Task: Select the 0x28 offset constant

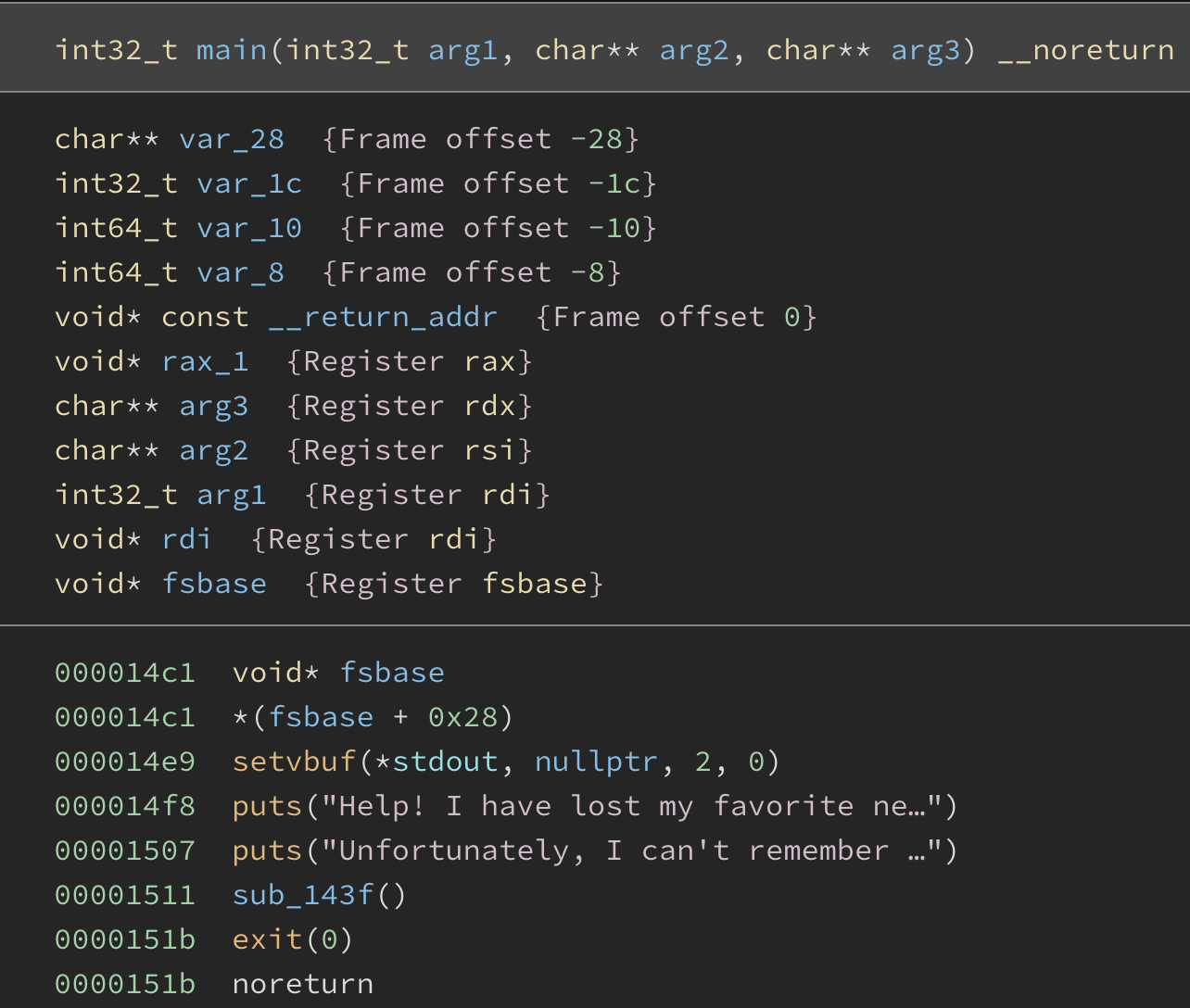Action: click(x=462, y=717)
